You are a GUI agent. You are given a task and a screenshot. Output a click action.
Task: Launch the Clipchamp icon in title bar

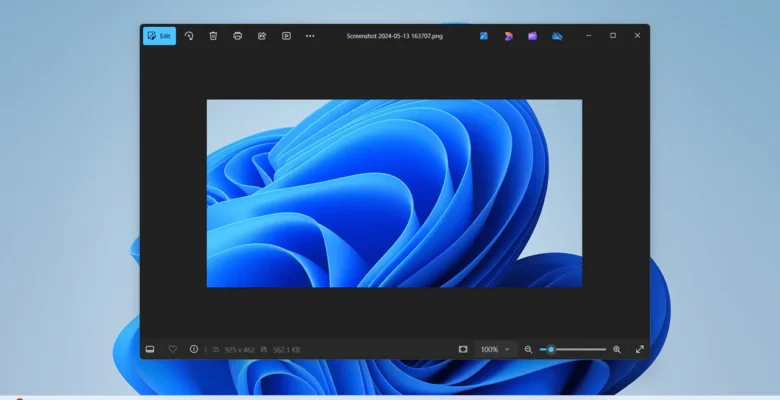533,36
